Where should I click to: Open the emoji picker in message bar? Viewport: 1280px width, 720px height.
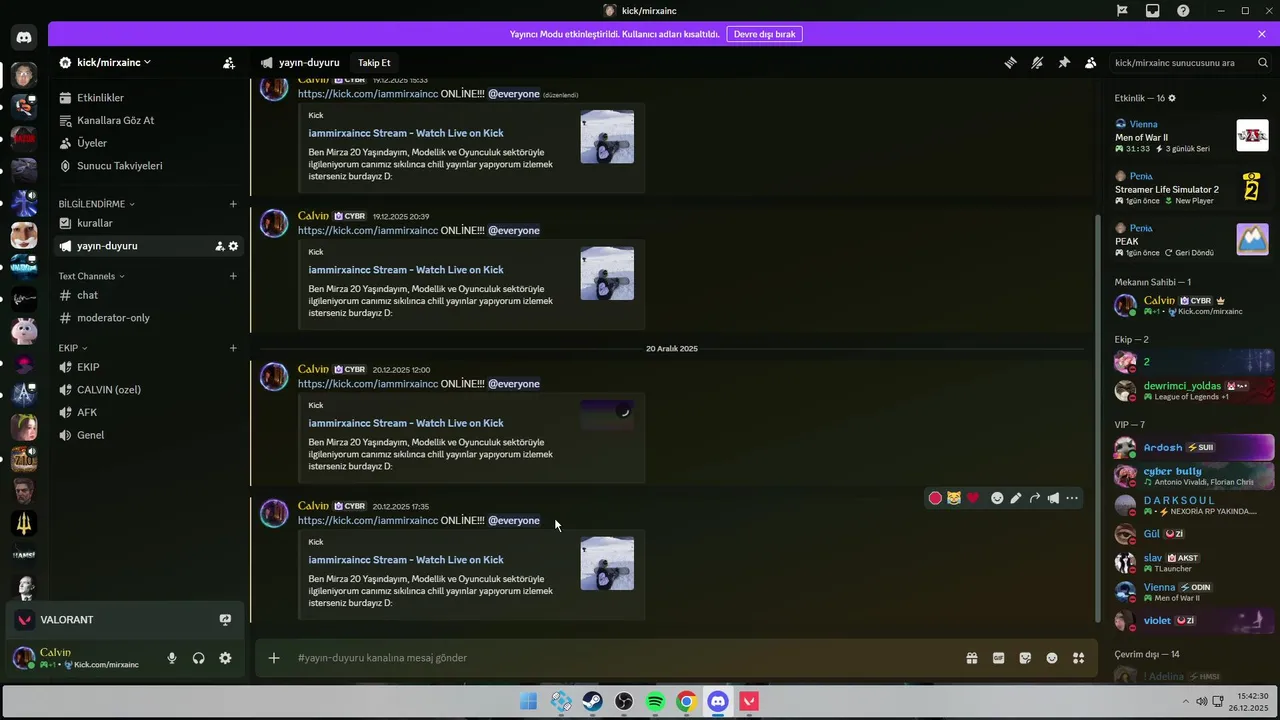[x=1052, y=658]
